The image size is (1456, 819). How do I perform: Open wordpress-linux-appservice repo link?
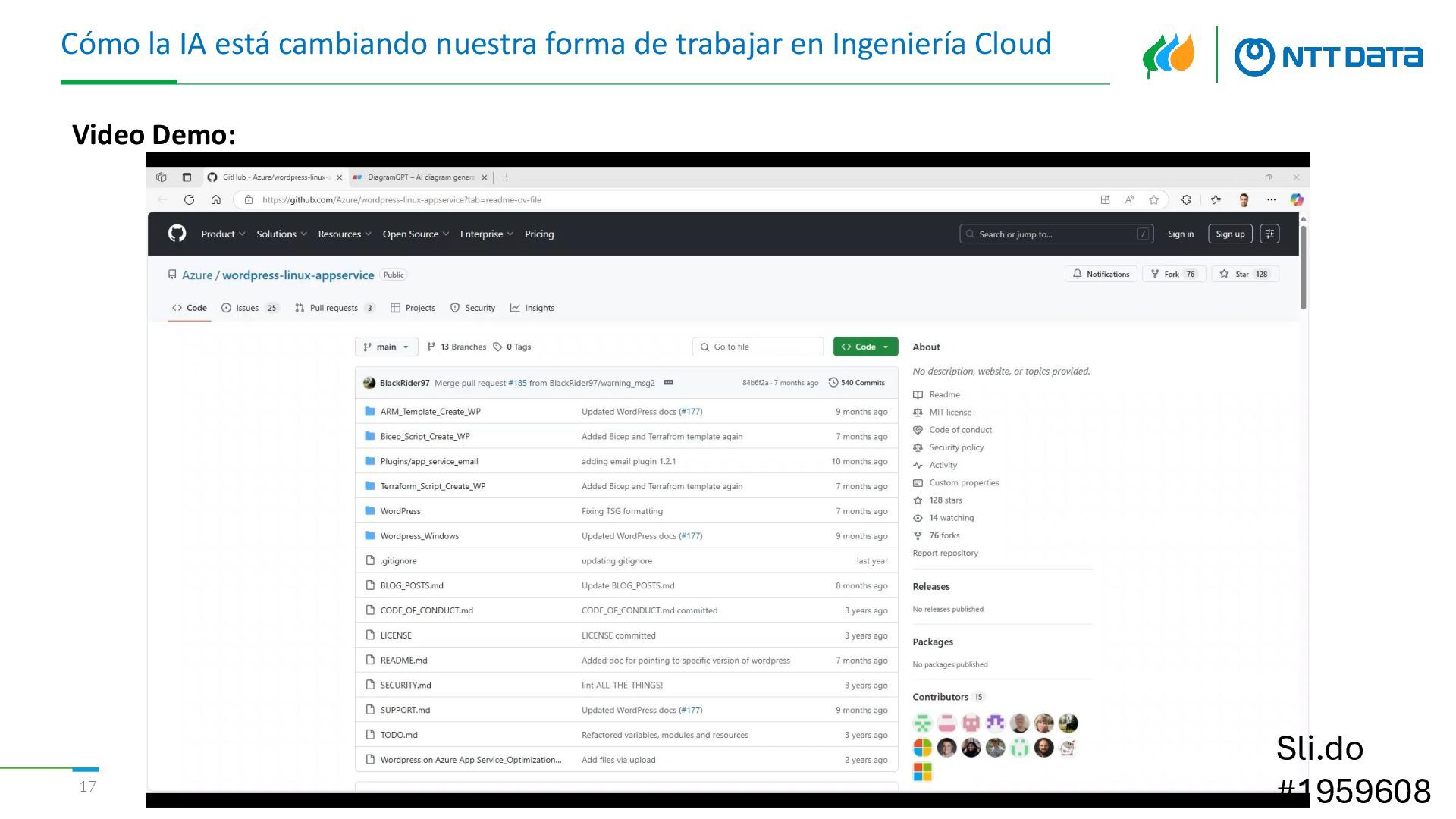[298, 275]
